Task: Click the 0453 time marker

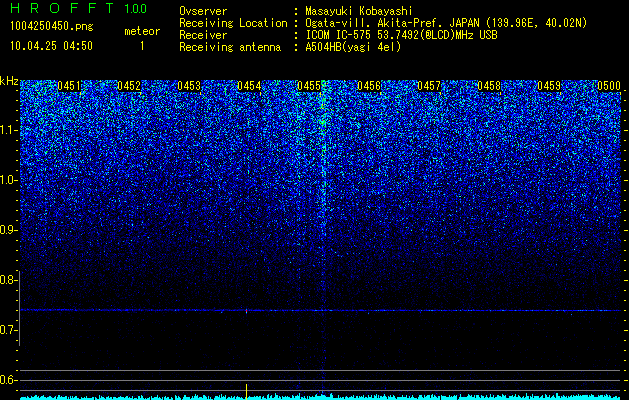Action: (189, 86)
